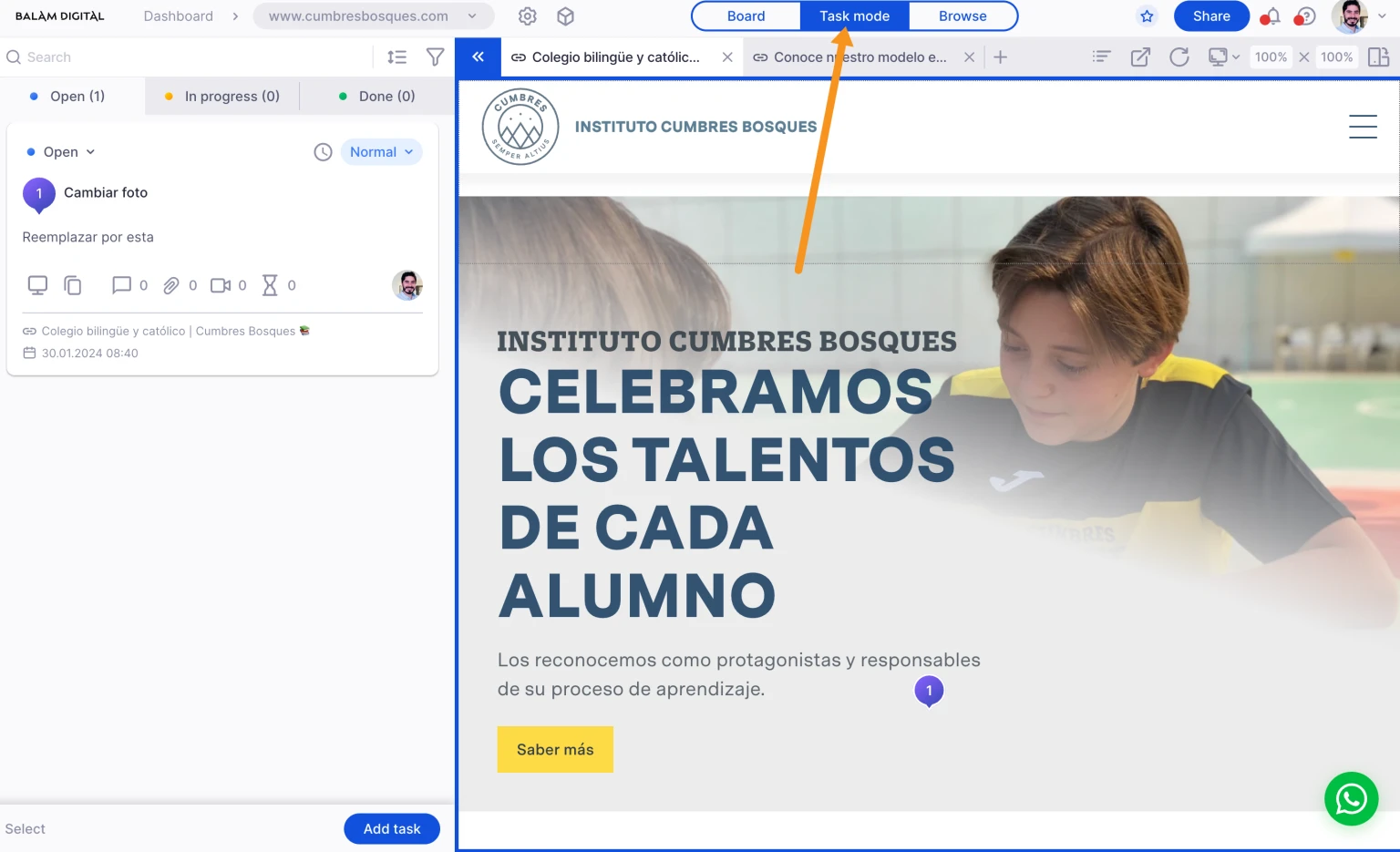
Task: Switch to Board view
Action: 746,16
